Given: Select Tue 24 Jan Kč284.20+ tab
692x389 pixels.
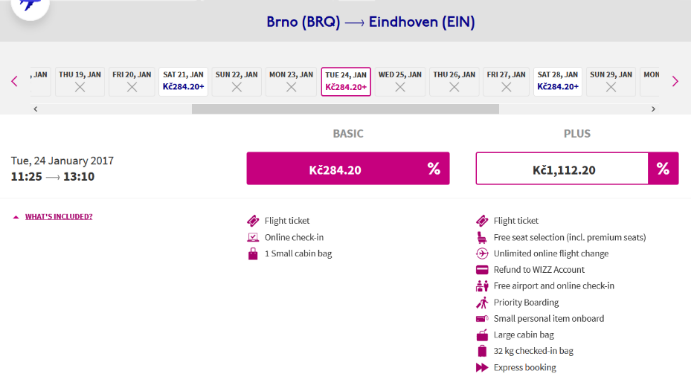Looking at the screenshot, I should 346,82.
